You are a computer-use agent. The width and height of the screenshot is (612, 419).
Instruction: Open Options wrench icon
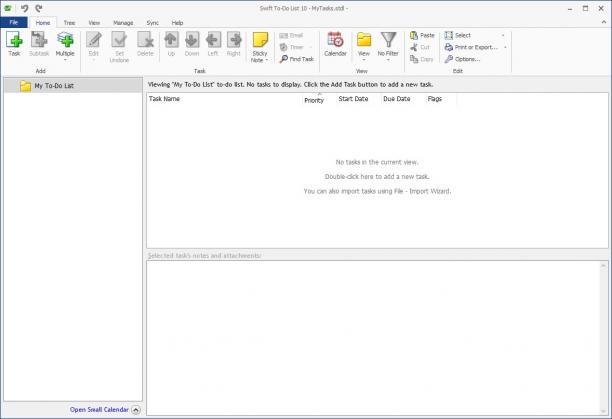point(448,59)
